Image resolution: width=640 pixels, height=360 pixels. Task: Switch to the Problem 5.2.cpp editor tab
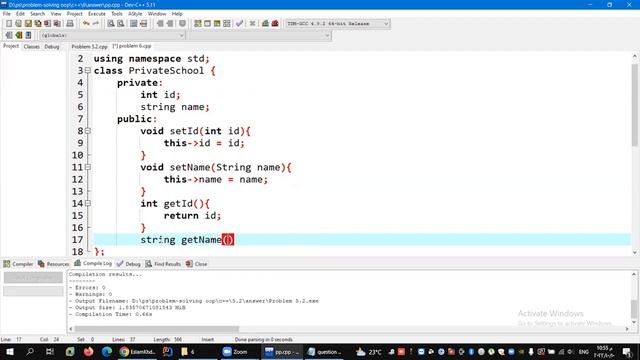point(89,47)
